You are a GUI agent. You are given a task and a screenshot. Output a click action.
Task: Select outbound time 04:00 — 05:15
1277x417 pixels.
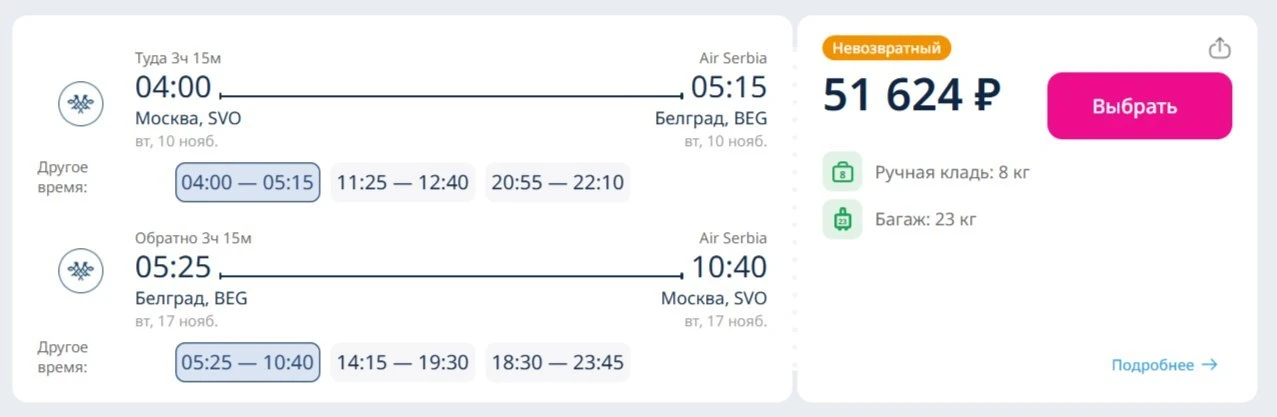[247, 183]
